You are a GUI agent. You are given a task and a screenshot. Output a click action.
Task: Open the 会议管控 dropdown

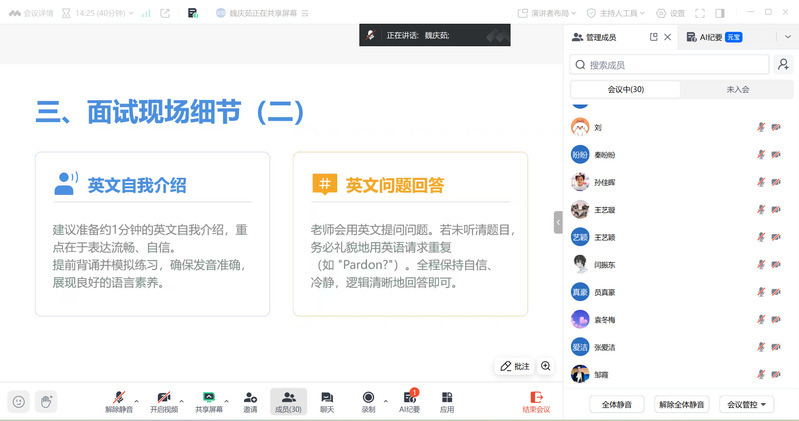pyautogui.click(x=748, y=404)
